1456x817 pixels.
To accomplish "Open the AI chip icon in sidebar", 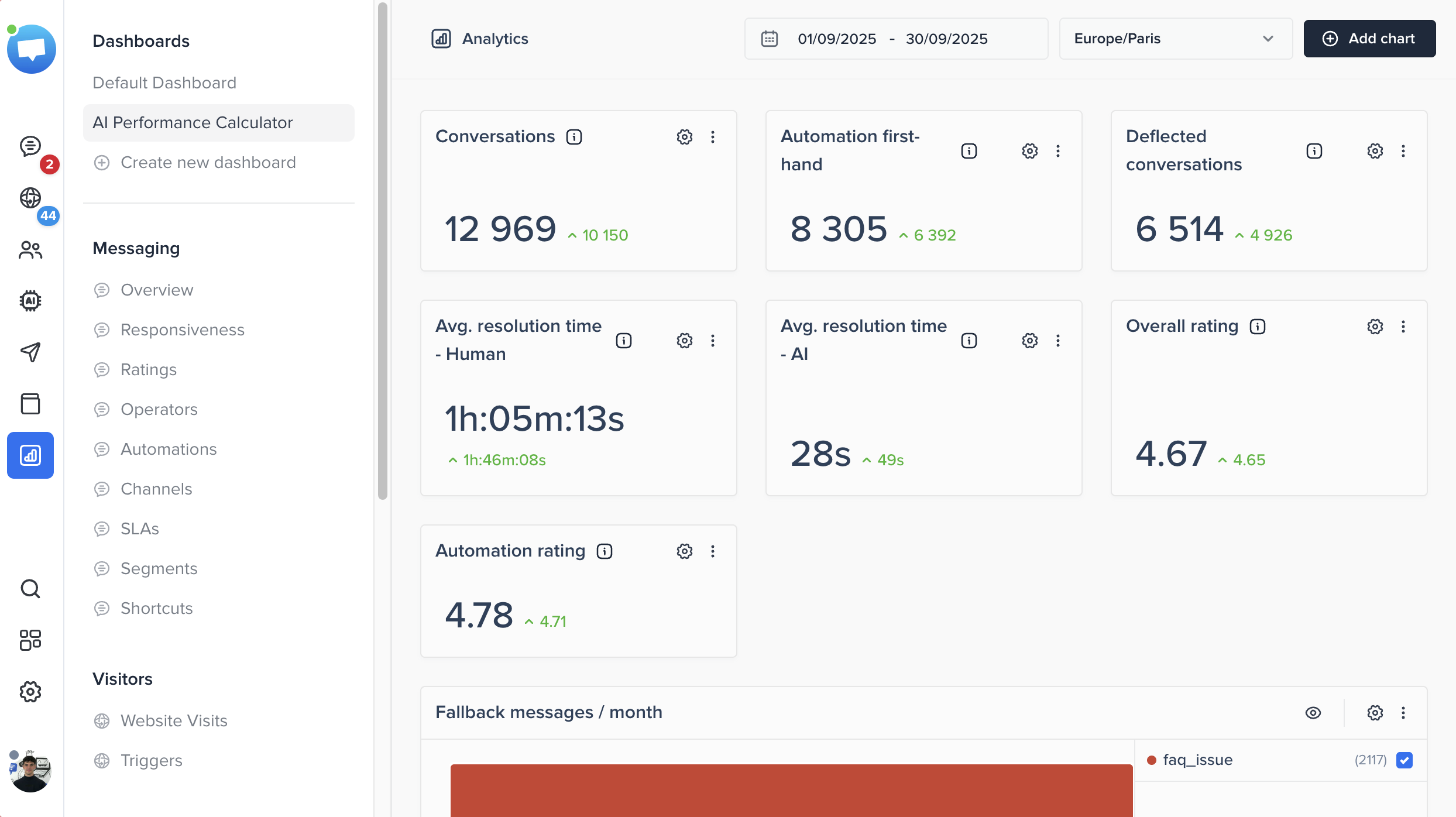I will [30, 301].
